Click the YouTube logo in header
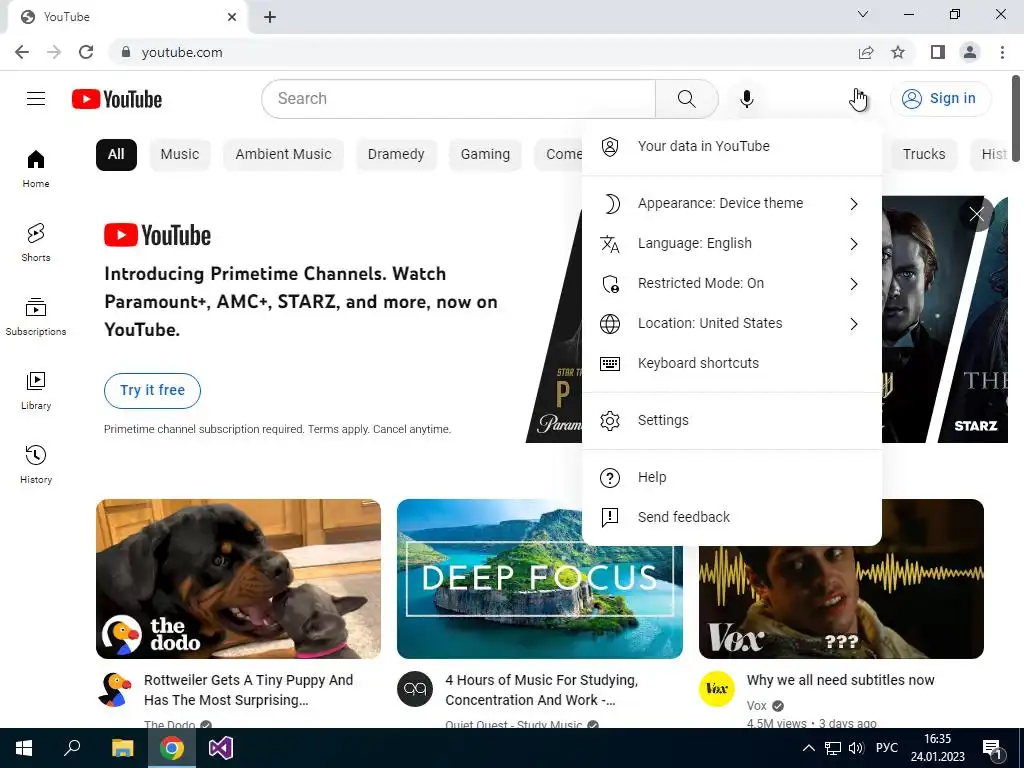 tap(117, 99)
